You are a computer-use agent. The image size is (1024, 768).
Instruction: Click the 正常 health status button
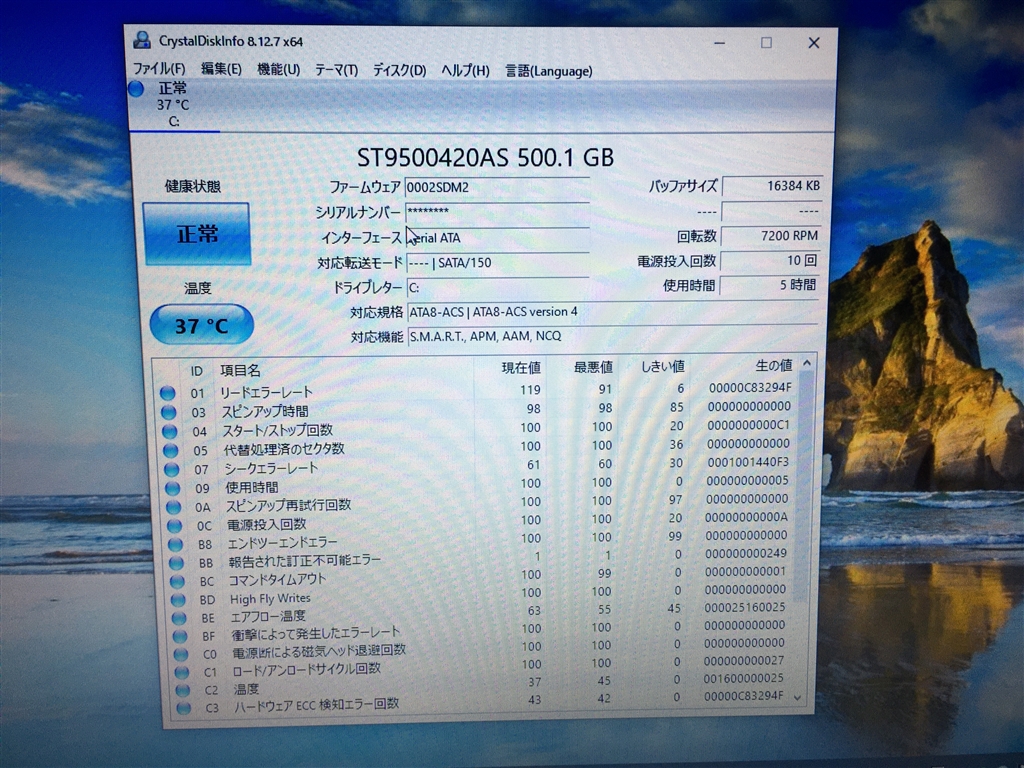click(x=197, y=233)
